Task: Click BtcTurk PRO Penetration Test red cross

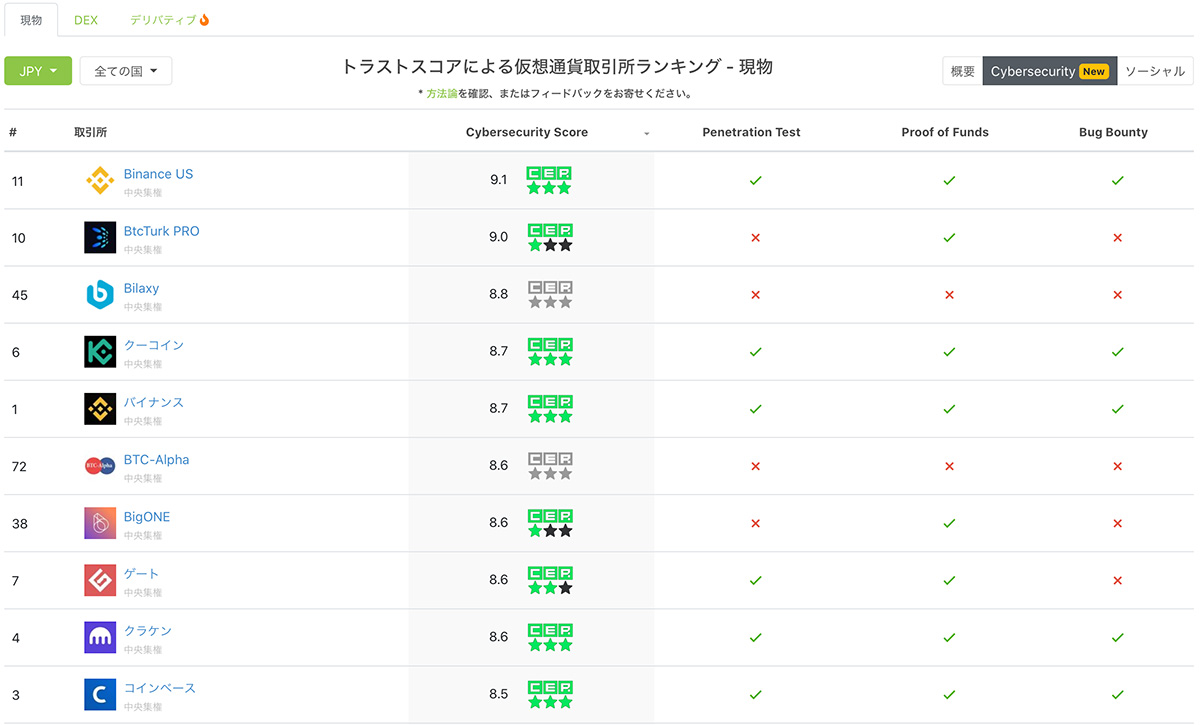Action: coord(756,238)
